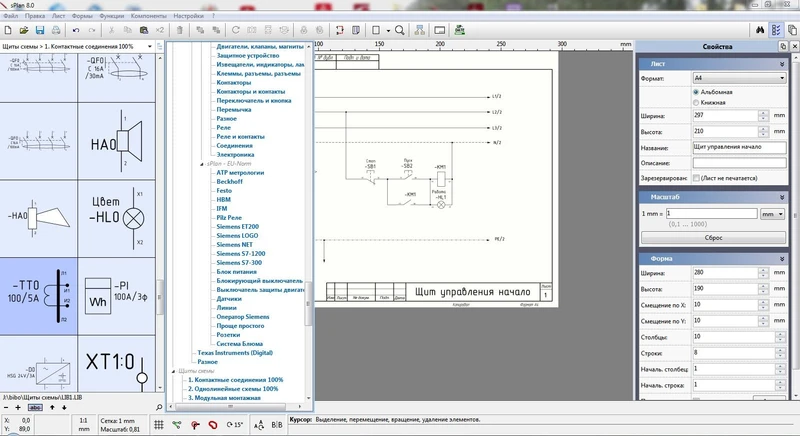Select Siemens LOGO in library tree
This screenshot has height=436, width=800.
click(x=238, y=235)
